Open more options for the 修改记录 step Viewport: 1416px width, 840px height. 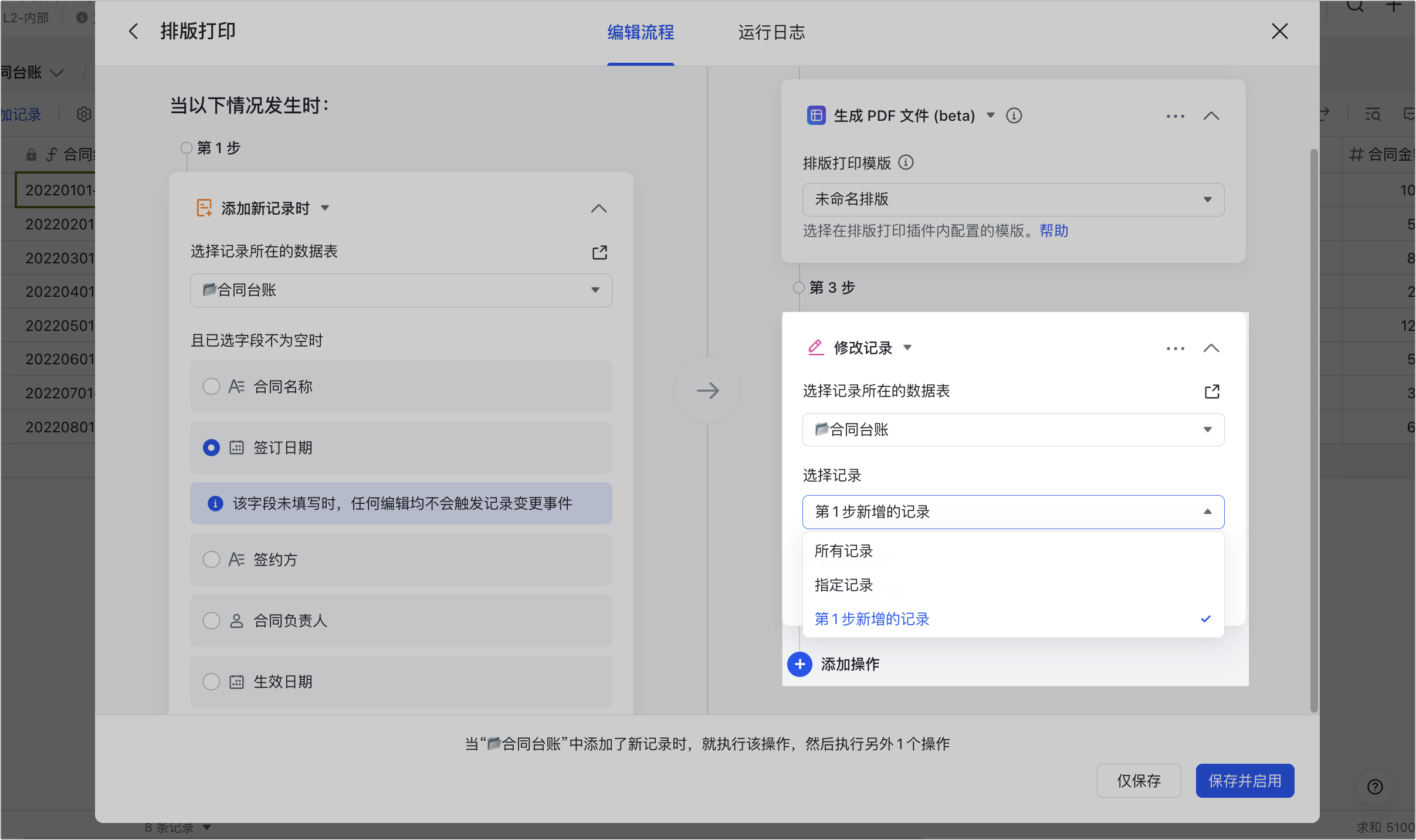(1175, 348)
